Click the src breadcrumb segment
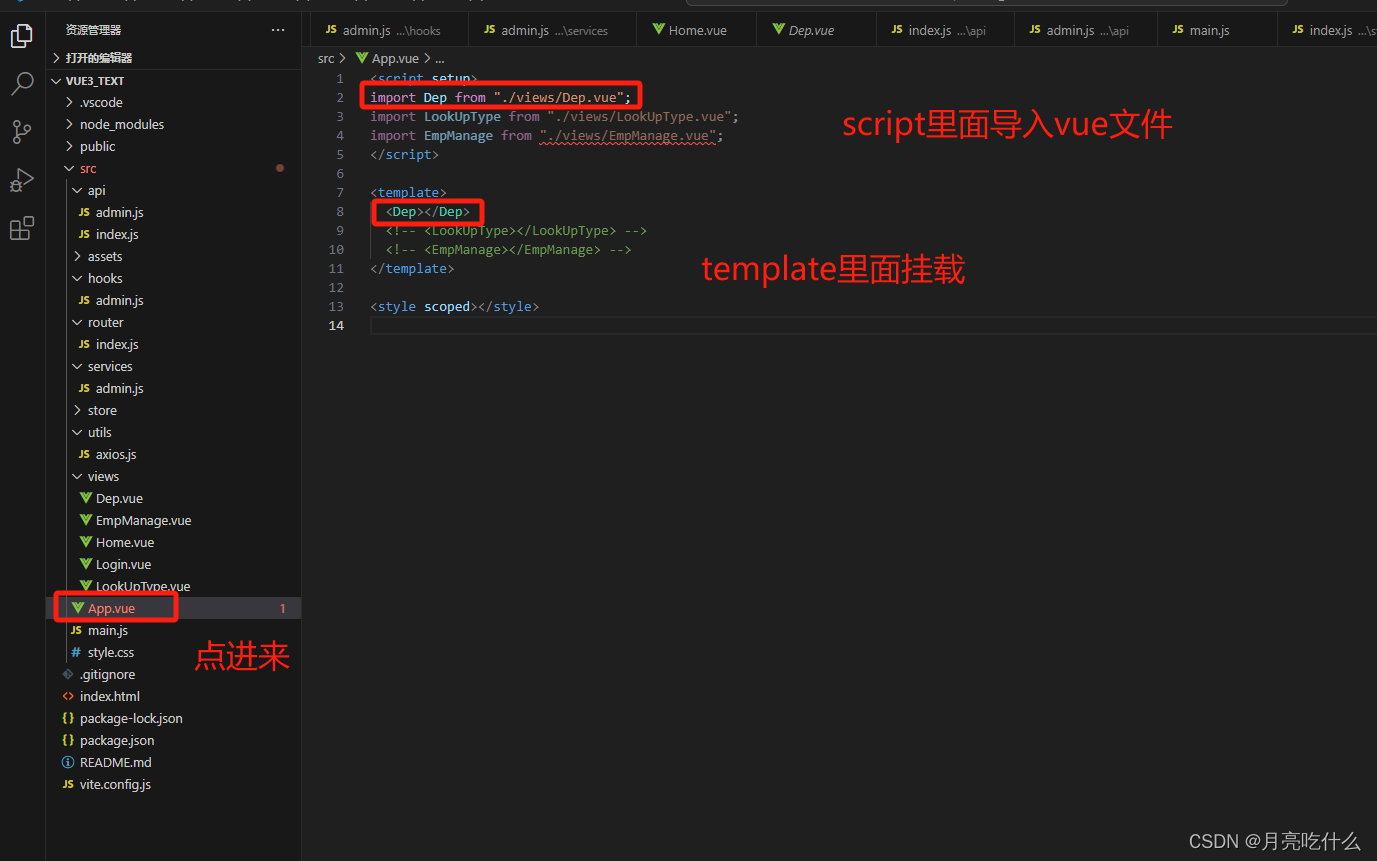Viewport: 1377px width, 861px height. pos(326,58)
